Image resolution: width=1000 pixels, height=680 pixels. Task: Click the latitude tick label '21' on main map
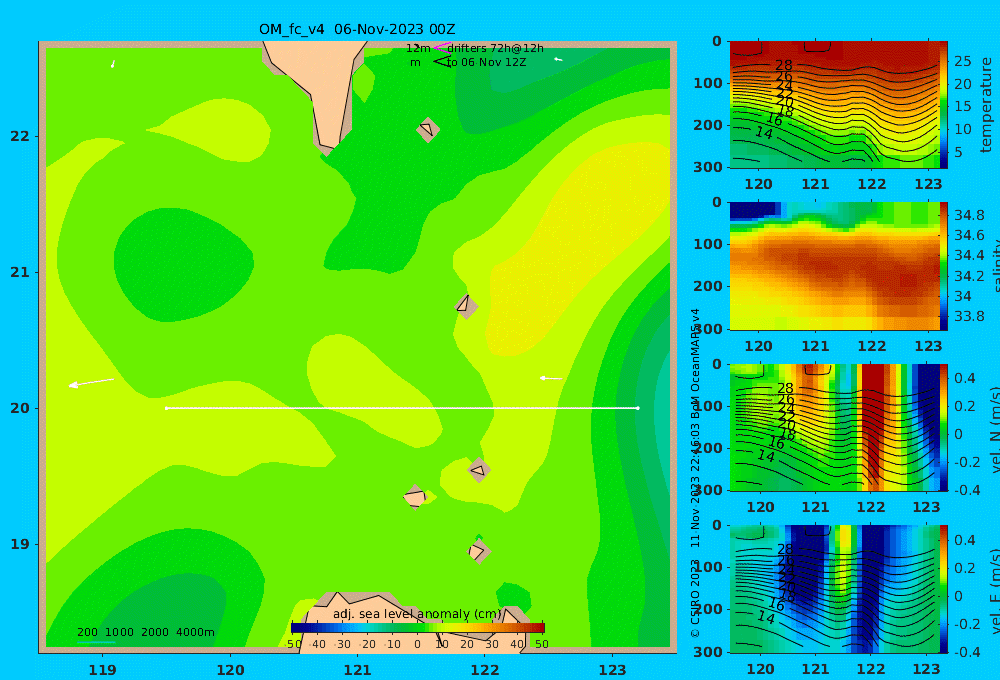[20, 272]
